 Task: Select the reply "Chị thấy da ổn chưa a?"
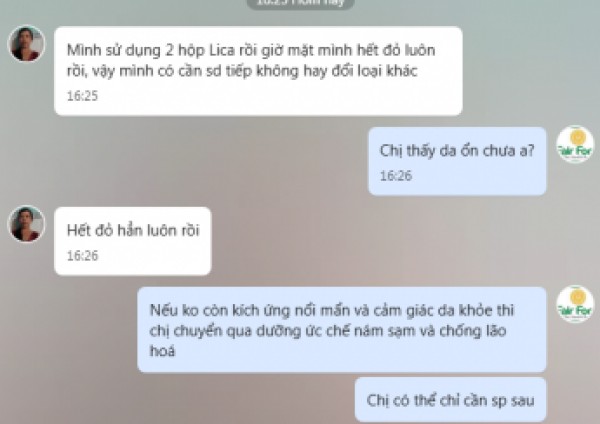[x=457, y=161]
